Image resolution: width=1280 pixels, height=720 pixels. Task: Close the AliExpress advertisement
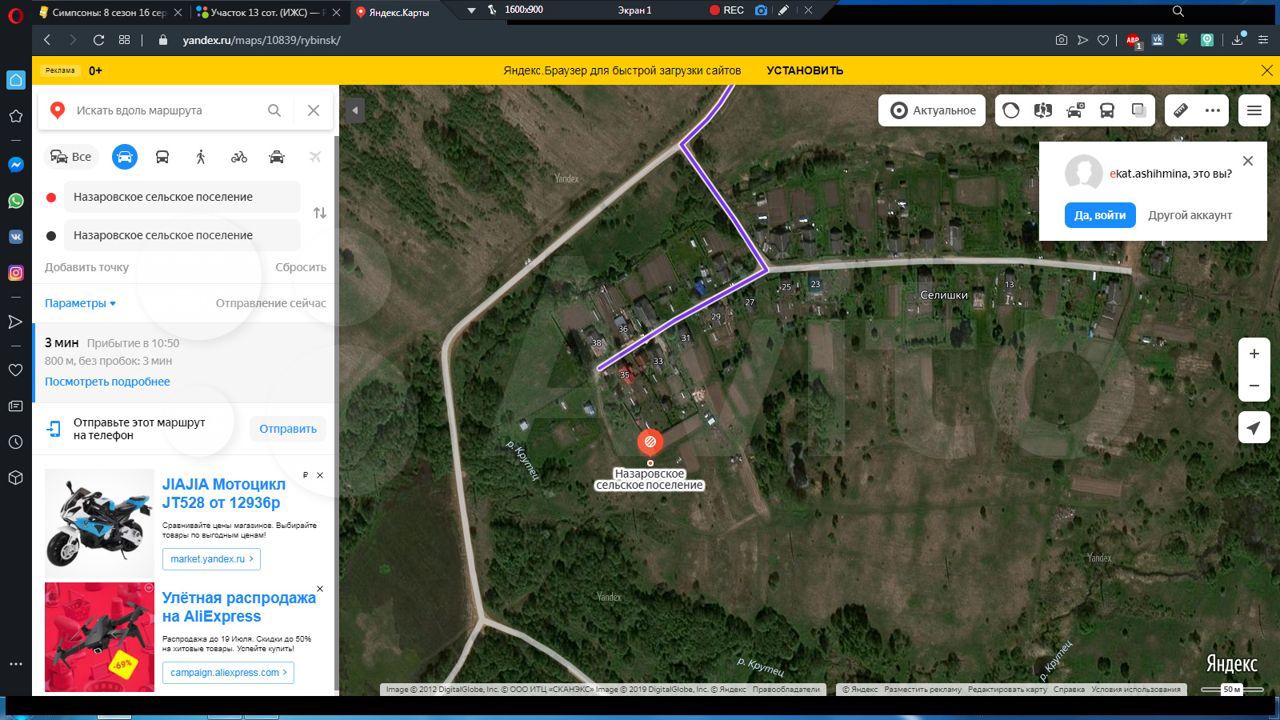(320, 589)
